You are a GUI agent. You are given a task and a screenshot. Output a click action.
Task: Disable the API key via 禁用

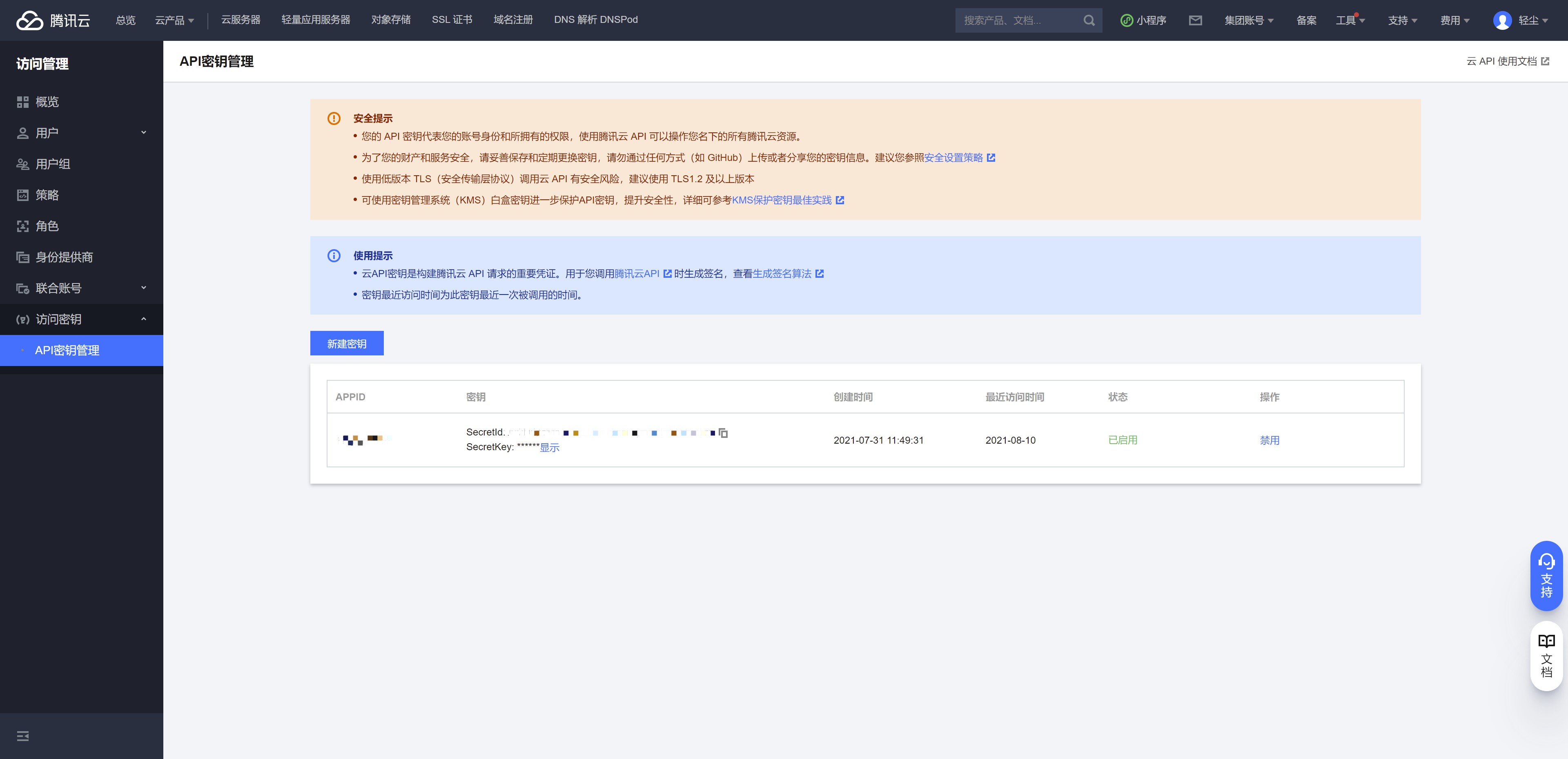tap(1269, 440)
